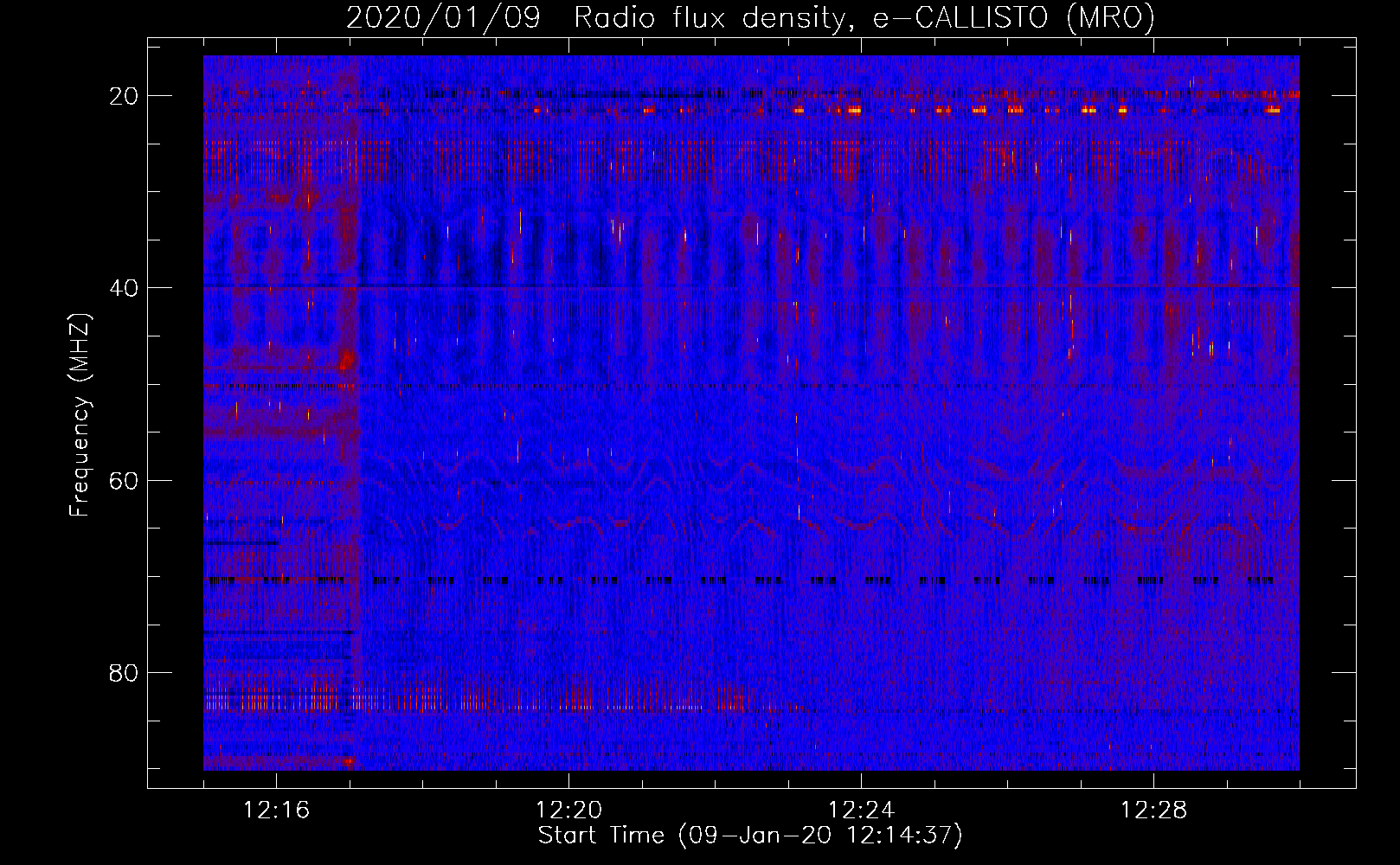This screenshot has height=865, width=1400.
Task: Click the frequency tick label '20'
Action: tap(124, 96)
